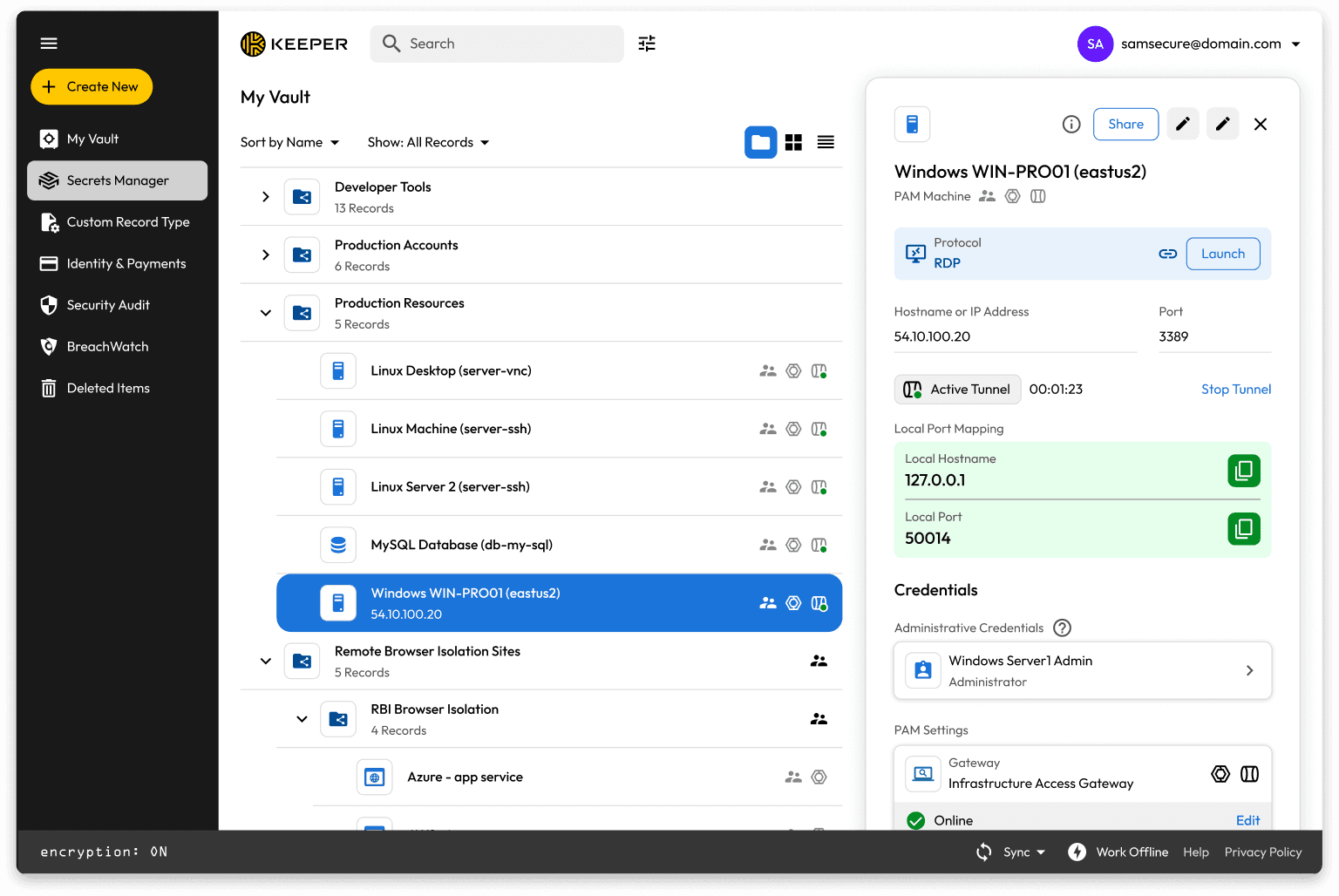Open the search filter options icon

pyautogui.click(x=647, y=44)
